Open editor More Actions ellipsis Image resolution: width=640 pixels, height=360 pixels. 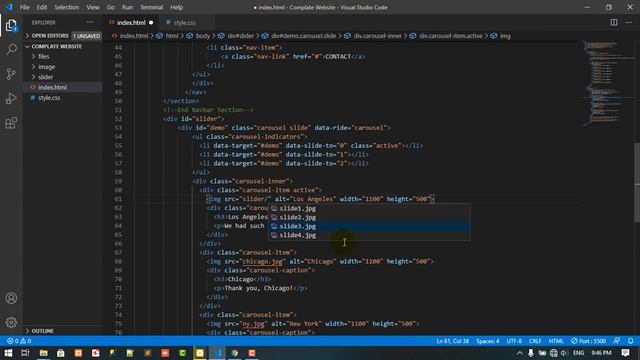click(629, 22)
